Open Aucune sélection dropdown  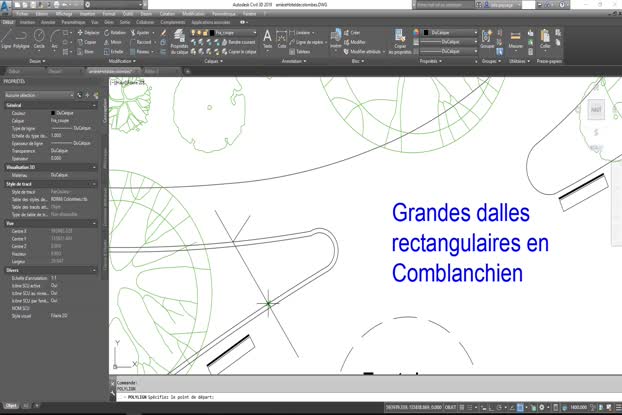(38, 95)
